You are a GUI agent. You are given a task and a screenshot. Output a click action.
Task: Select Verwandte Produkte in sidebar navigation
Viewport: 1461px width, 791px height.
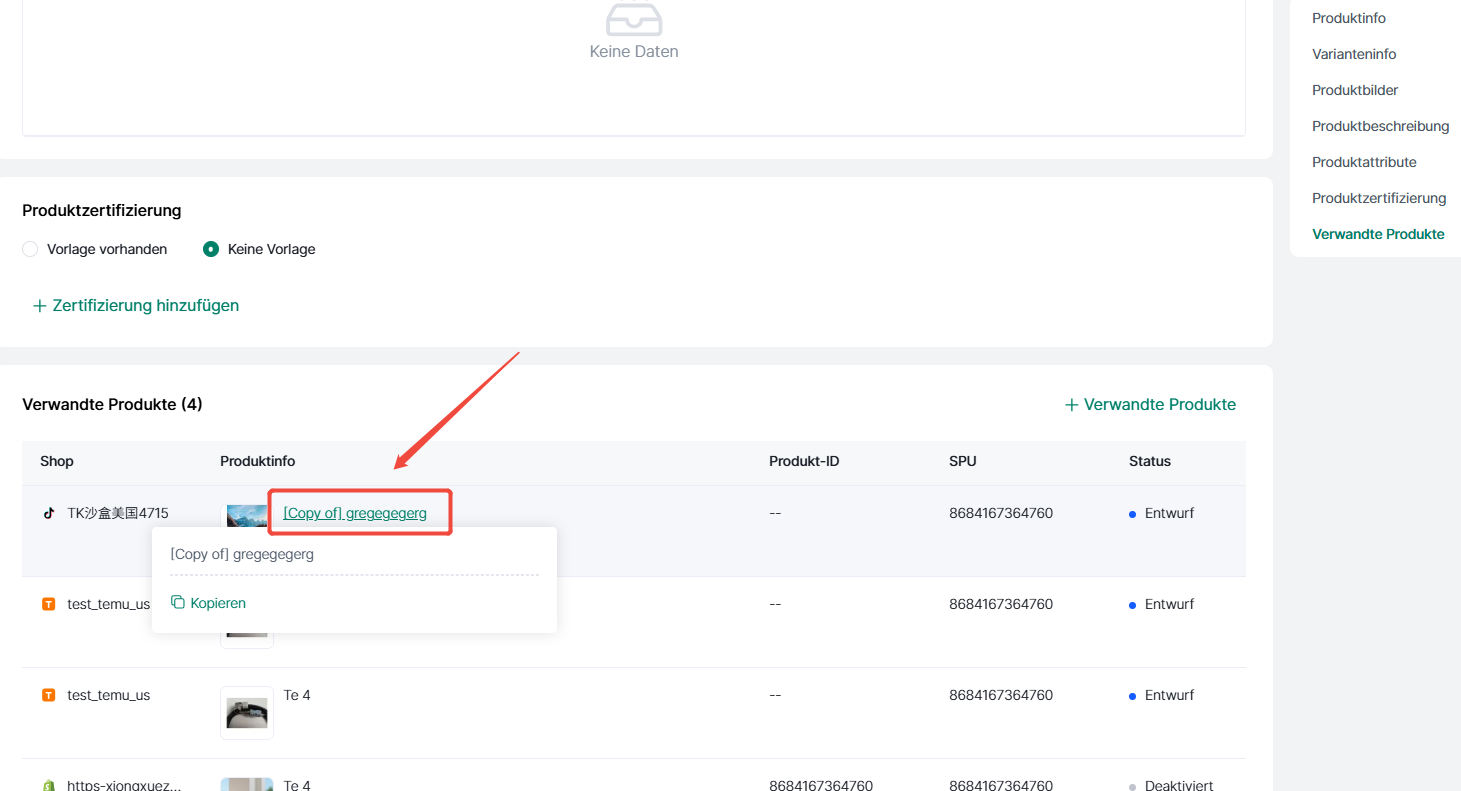click(1378, 234)
